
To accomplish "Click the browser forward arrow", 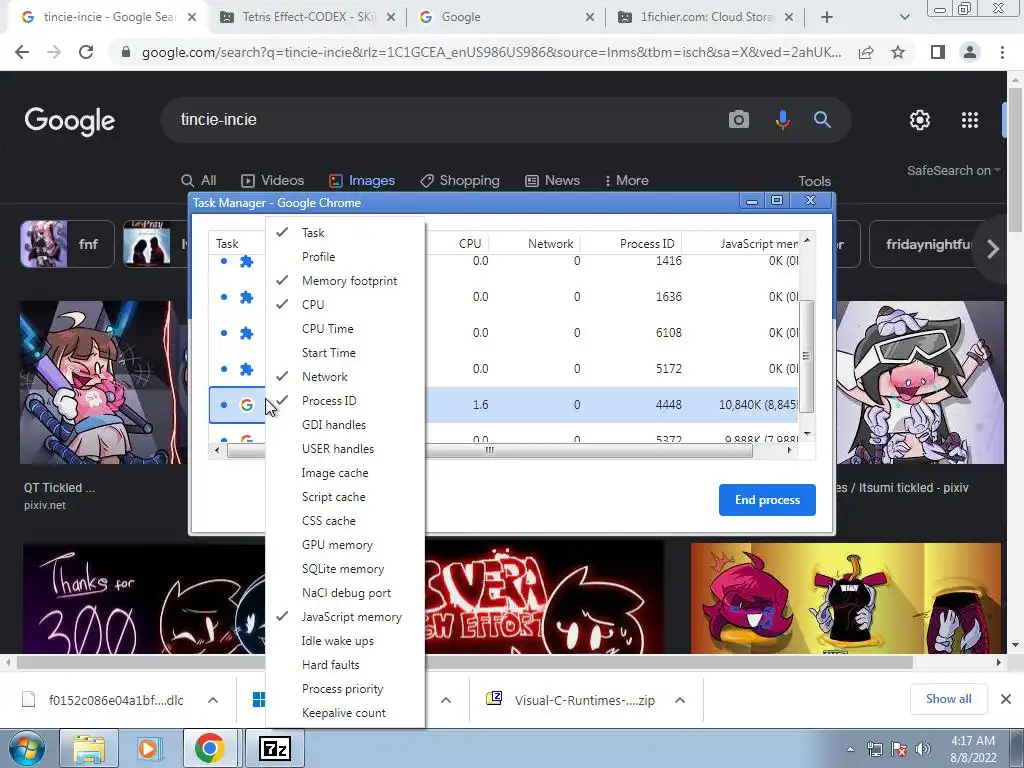I will 54,52.
